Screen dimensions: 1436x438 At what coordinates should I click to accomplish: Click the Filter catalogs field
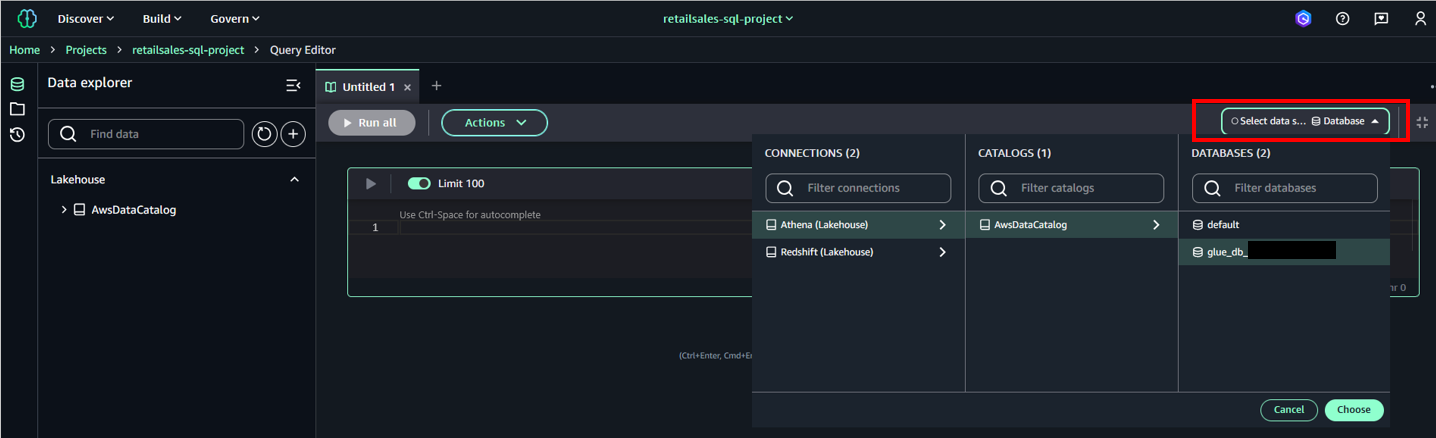(x=1071, y=188)
